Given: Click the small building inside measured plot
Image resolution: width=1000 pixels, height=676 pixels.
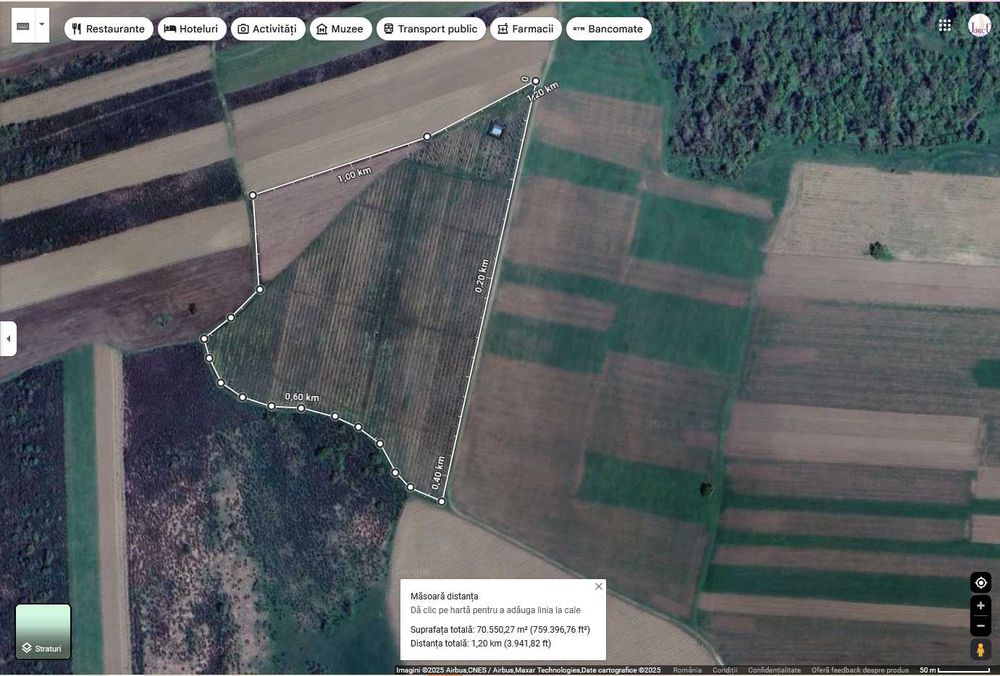Looking at the screenshot, I should (x=496, y=129).
